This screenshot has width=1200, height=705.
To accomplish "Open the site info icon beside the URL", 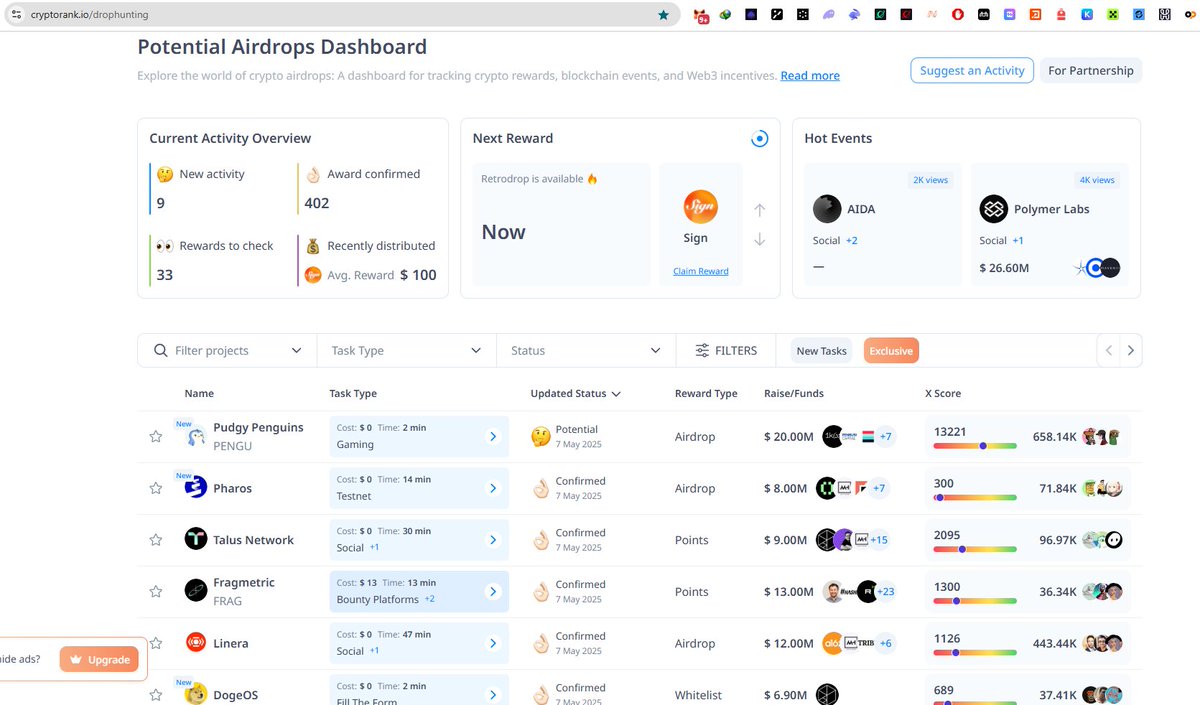I will 15,15.
